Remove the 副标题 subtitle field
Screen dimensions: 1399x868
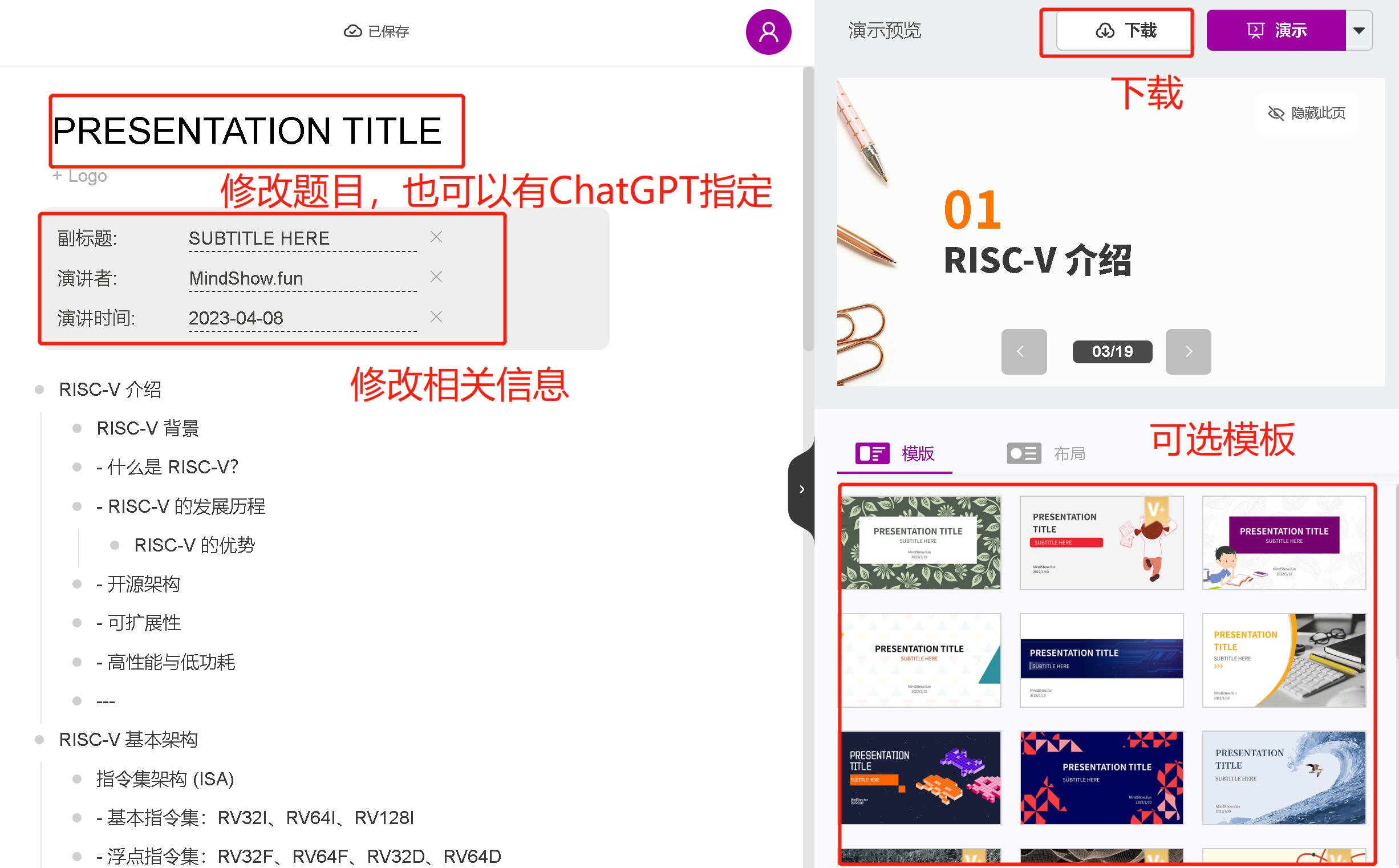pos(435,237)
